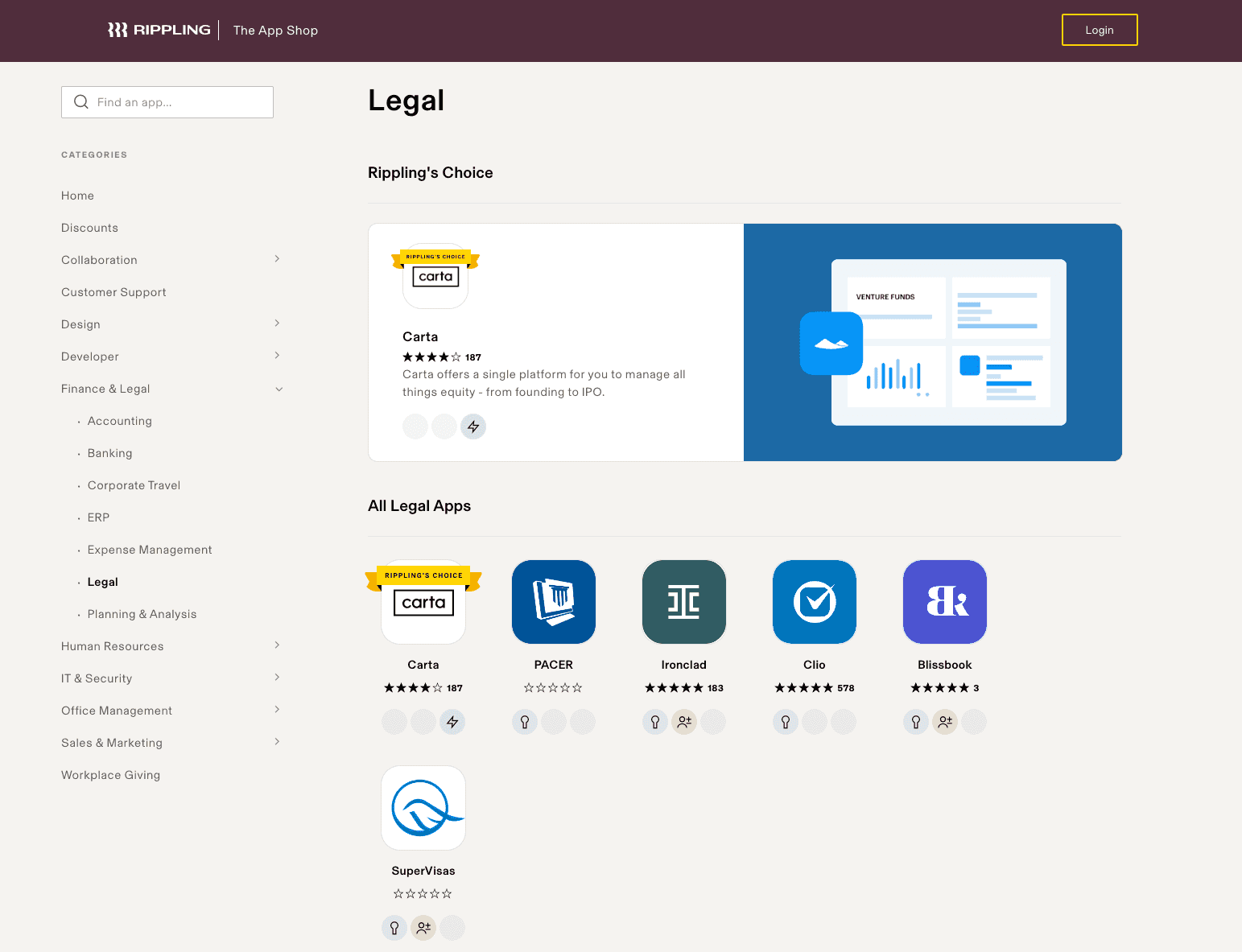Click the Human Resources category label

pyautogui.click(x=112, y=646)
